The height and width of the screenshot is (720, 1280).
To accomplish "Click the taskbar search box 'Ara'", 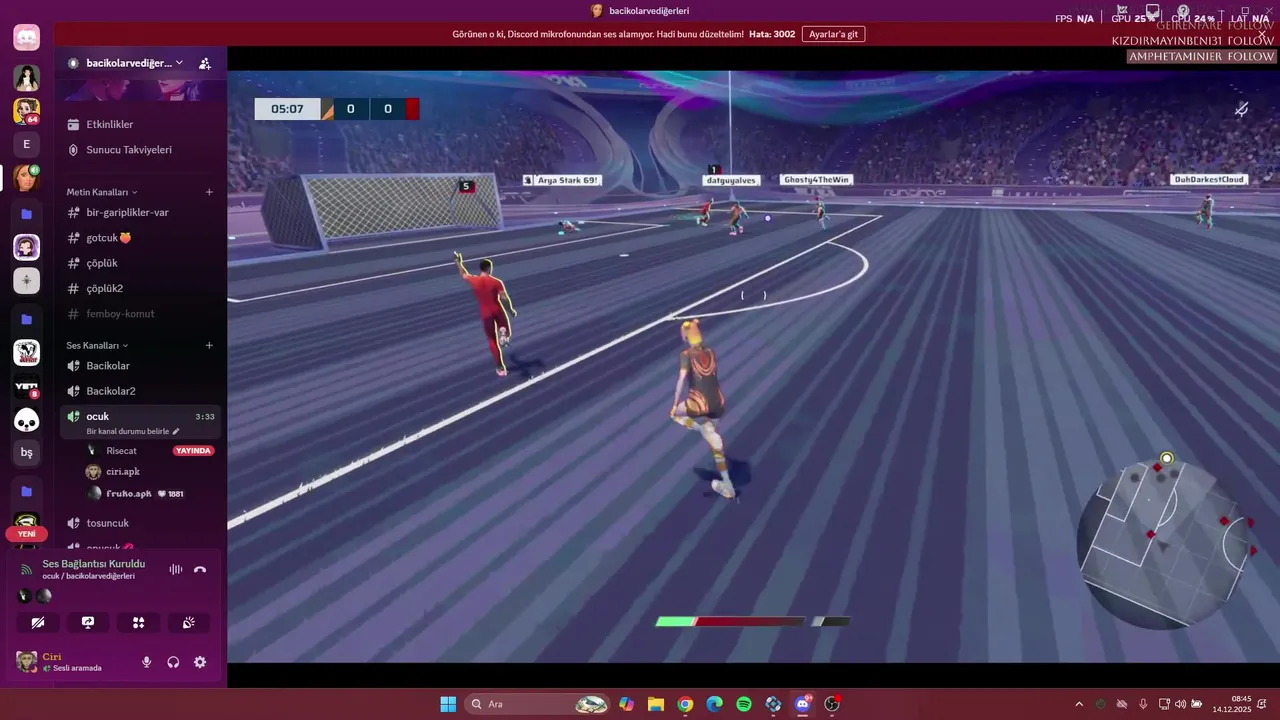I will (538, 704).
